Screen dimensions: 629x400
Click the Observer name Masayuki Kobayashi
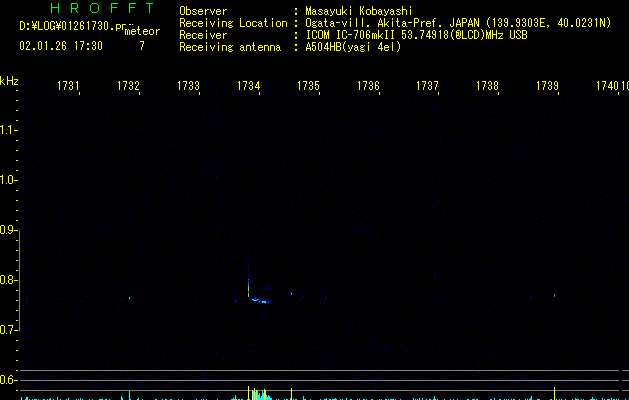click(x=359, y=11)
